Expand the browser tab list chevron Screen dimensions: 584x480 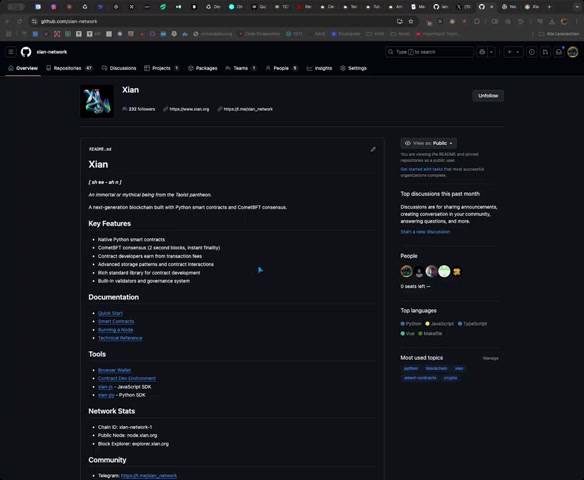pyautogui.click(x=577, y=7)
